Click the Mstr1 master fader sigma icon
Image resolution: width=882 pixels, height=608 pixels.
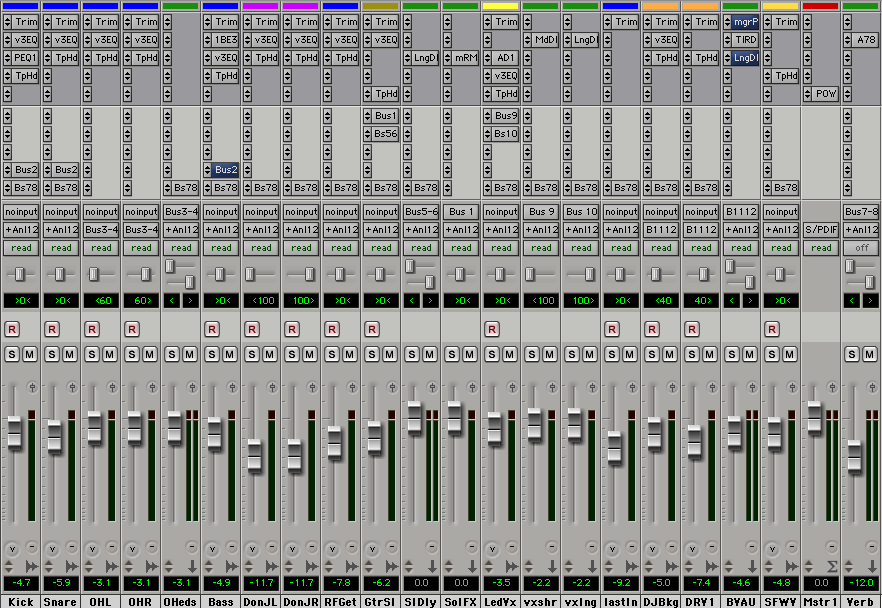coord(832,566)
